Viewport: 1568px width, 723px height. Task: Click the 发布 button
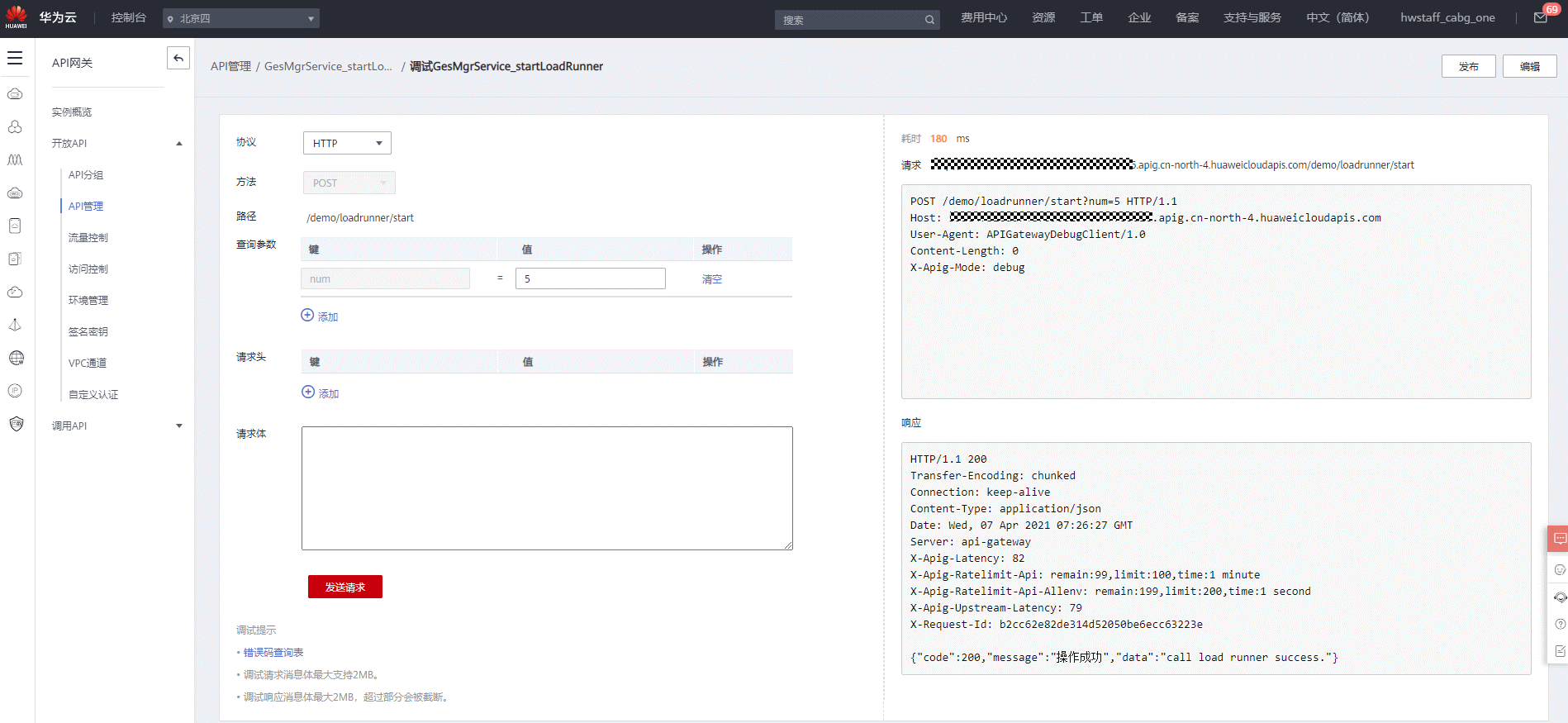1468,67
